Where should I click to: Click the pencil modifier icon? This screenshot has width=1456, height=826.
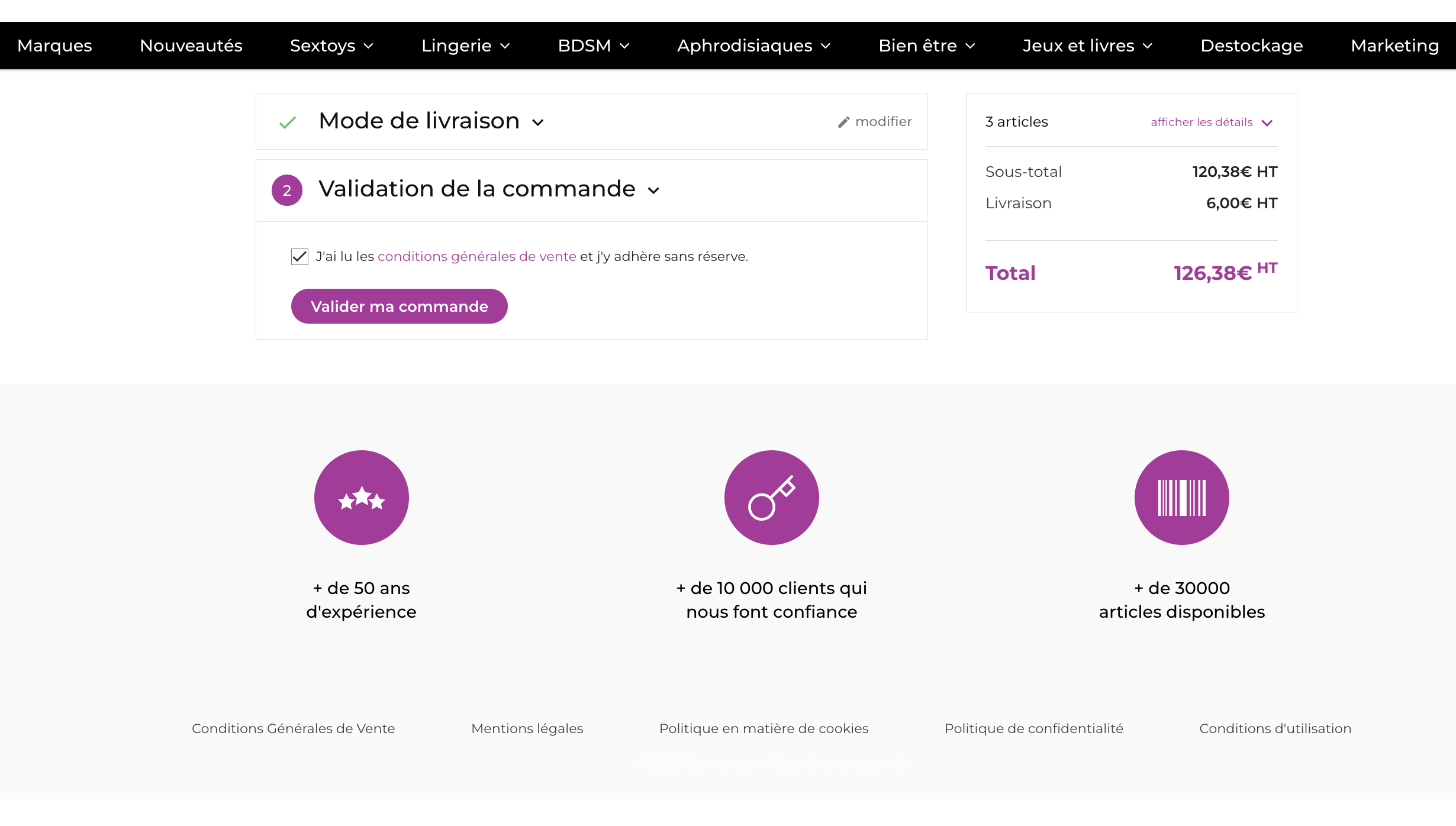tap(843, 122)
